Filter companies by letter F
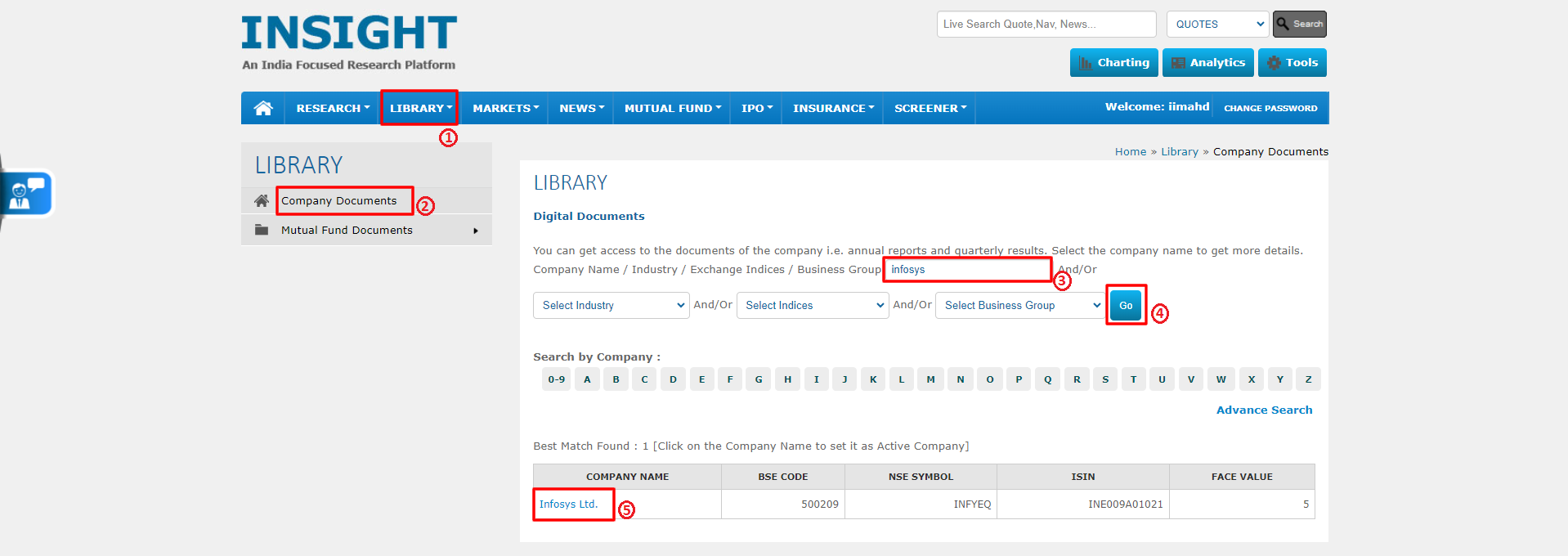The width and height of the screenshot is (1568, 556). pyautogui.click(x=730, y=379)
